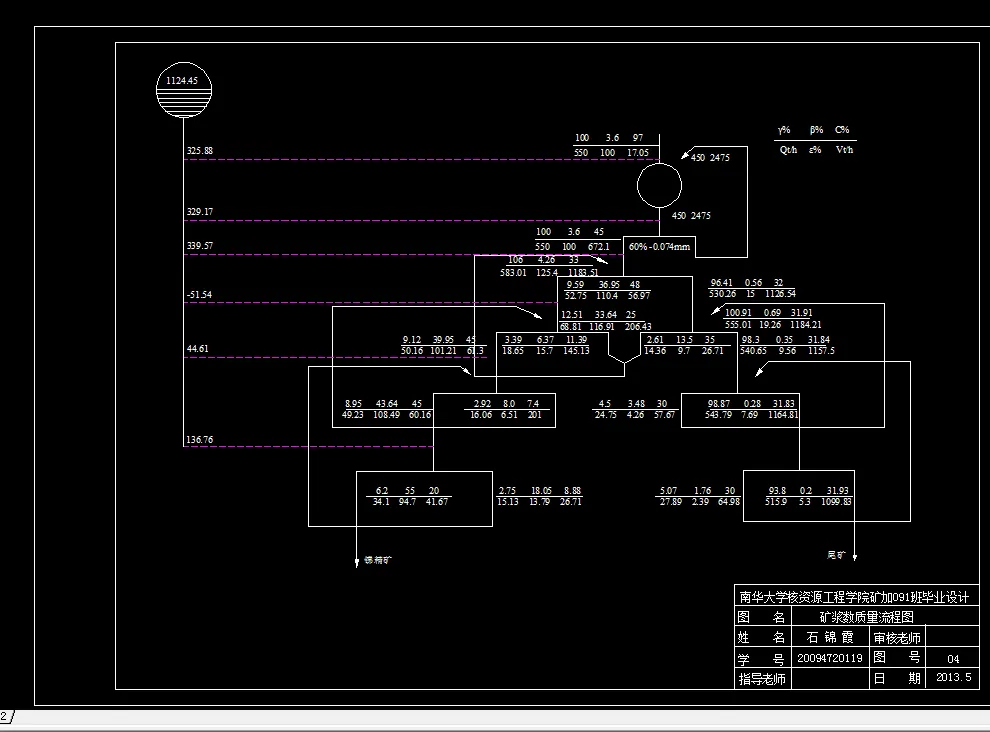Click the 56.97 value
990x732 pixels.
click(639, 296)
